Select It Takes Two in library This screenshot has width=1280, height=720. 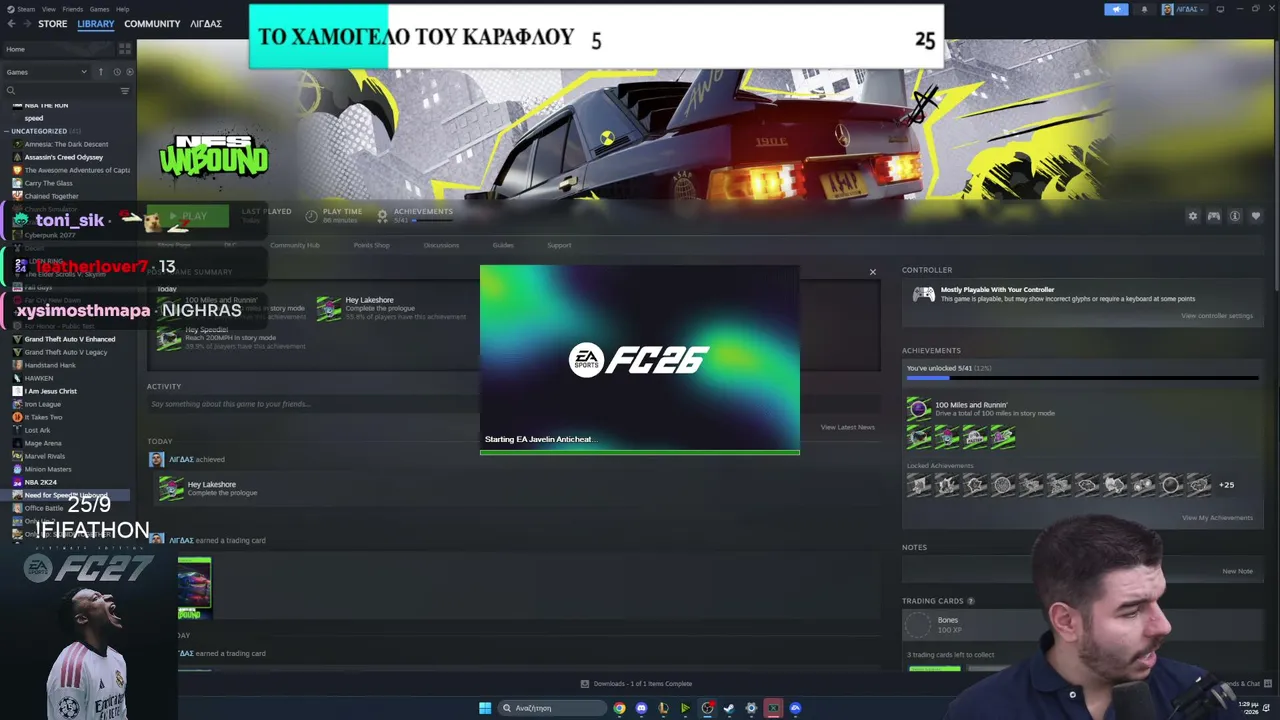tap(43, 417)
